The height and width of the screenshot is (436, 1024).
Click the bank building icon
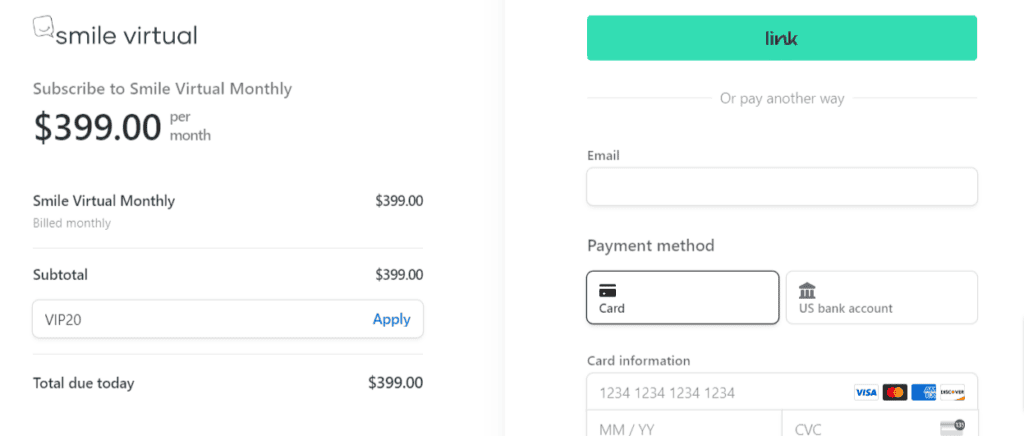[807, 291]
